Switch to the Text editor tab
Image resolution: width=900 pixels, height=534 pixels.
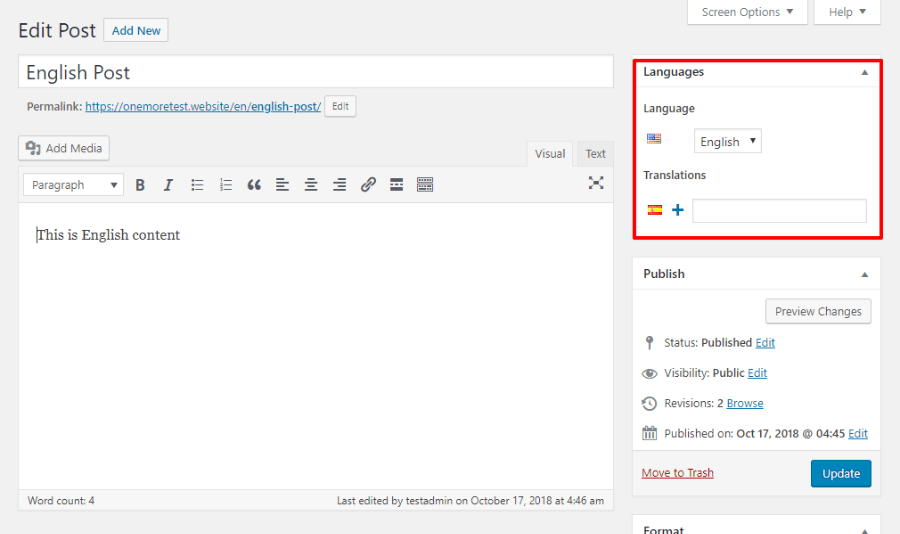tap(596, 154)
